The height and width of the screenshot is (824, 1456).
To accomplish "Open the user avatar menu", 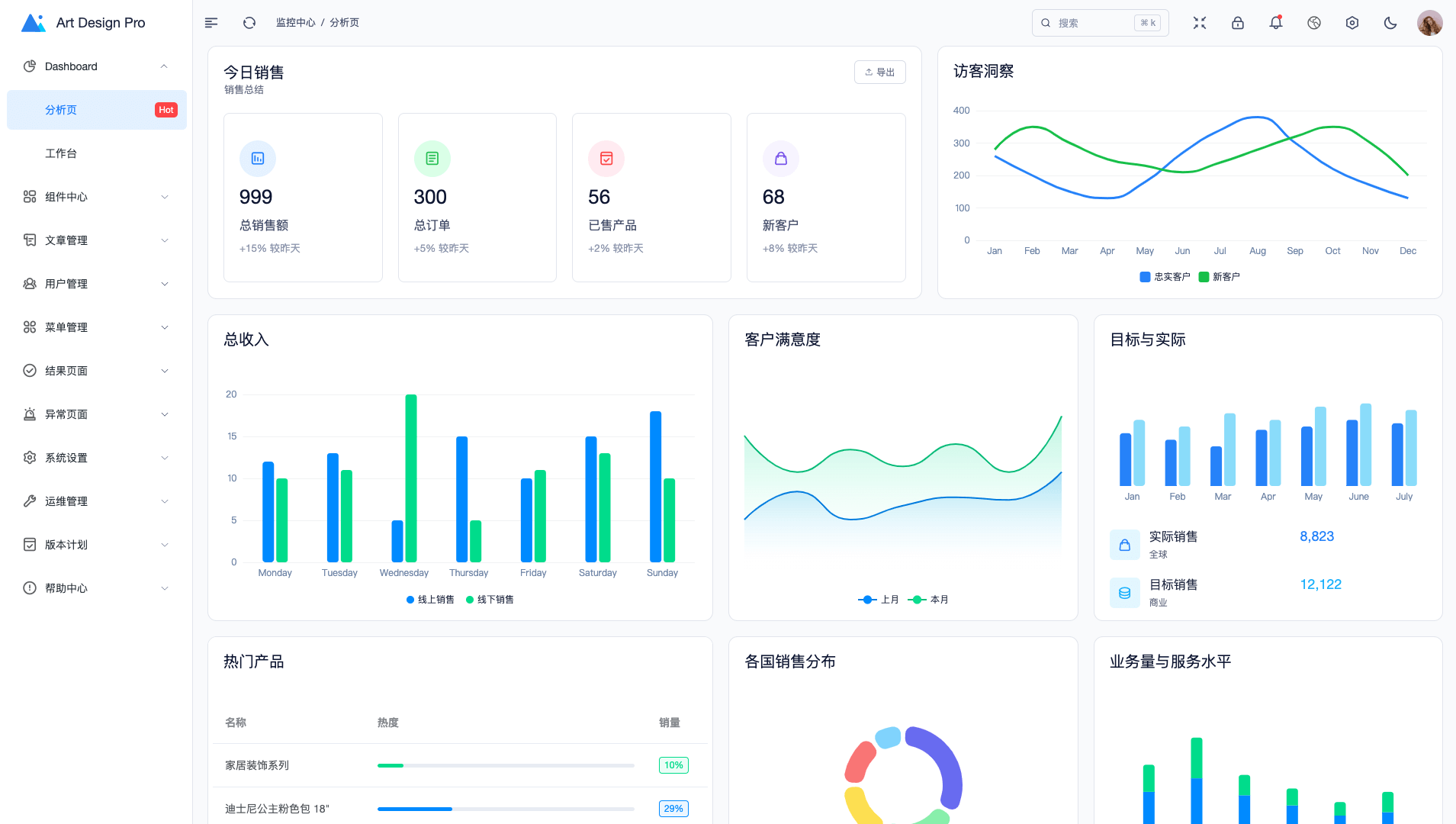I will (x=1430, y=23).
